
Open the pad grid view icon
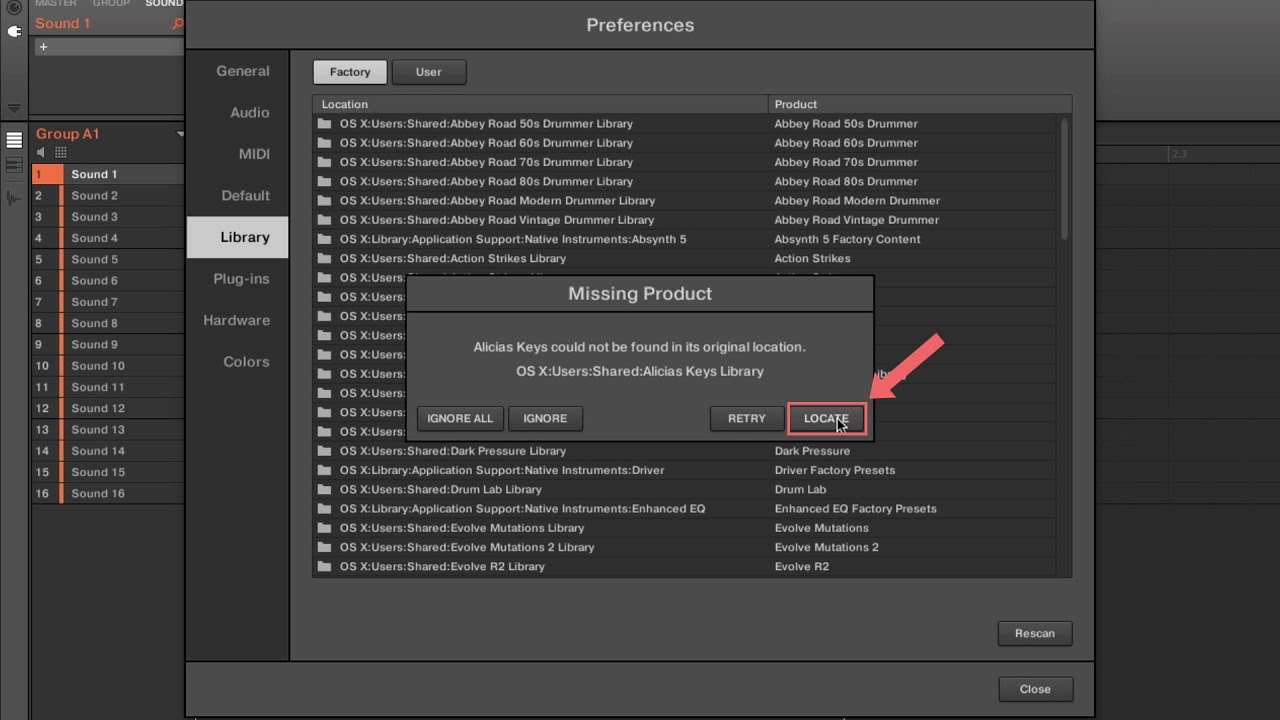(61, 152)
